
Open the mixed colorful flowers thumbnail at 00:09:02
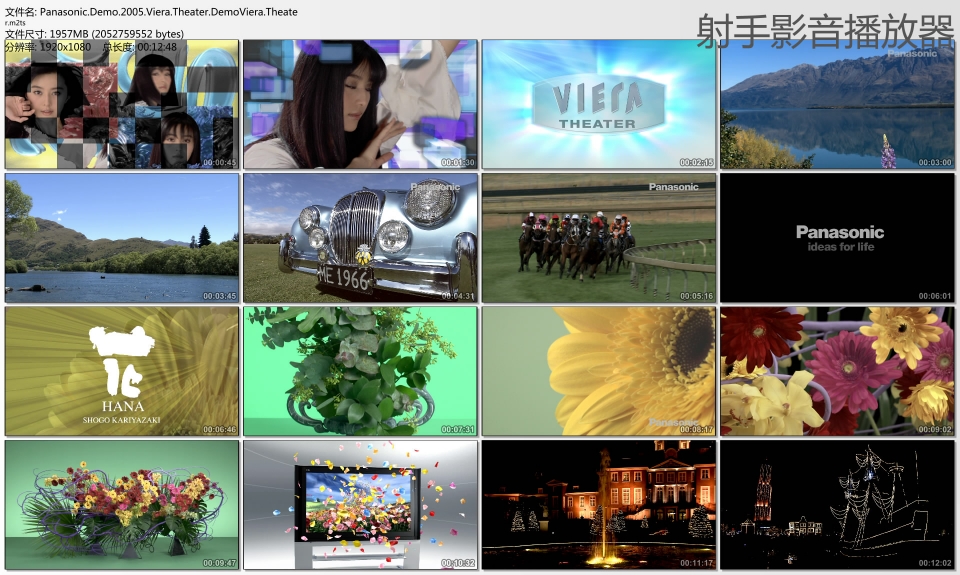(x=838, y=371)
